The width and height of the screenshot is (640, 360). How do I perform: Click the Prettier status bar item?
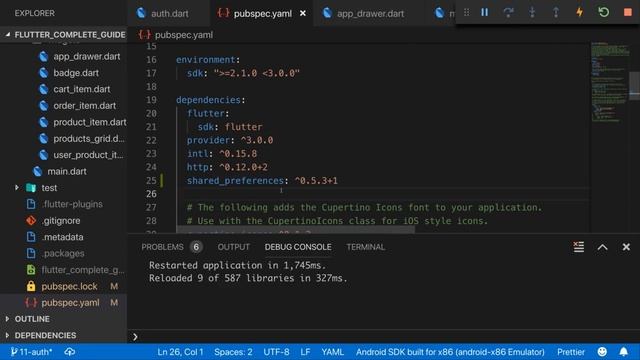571,352
